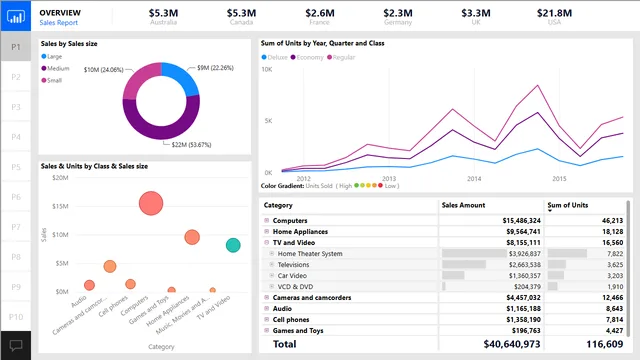Sort by the Sum of Units header
The height and width of the screenshot is (360, 640).
568,205
